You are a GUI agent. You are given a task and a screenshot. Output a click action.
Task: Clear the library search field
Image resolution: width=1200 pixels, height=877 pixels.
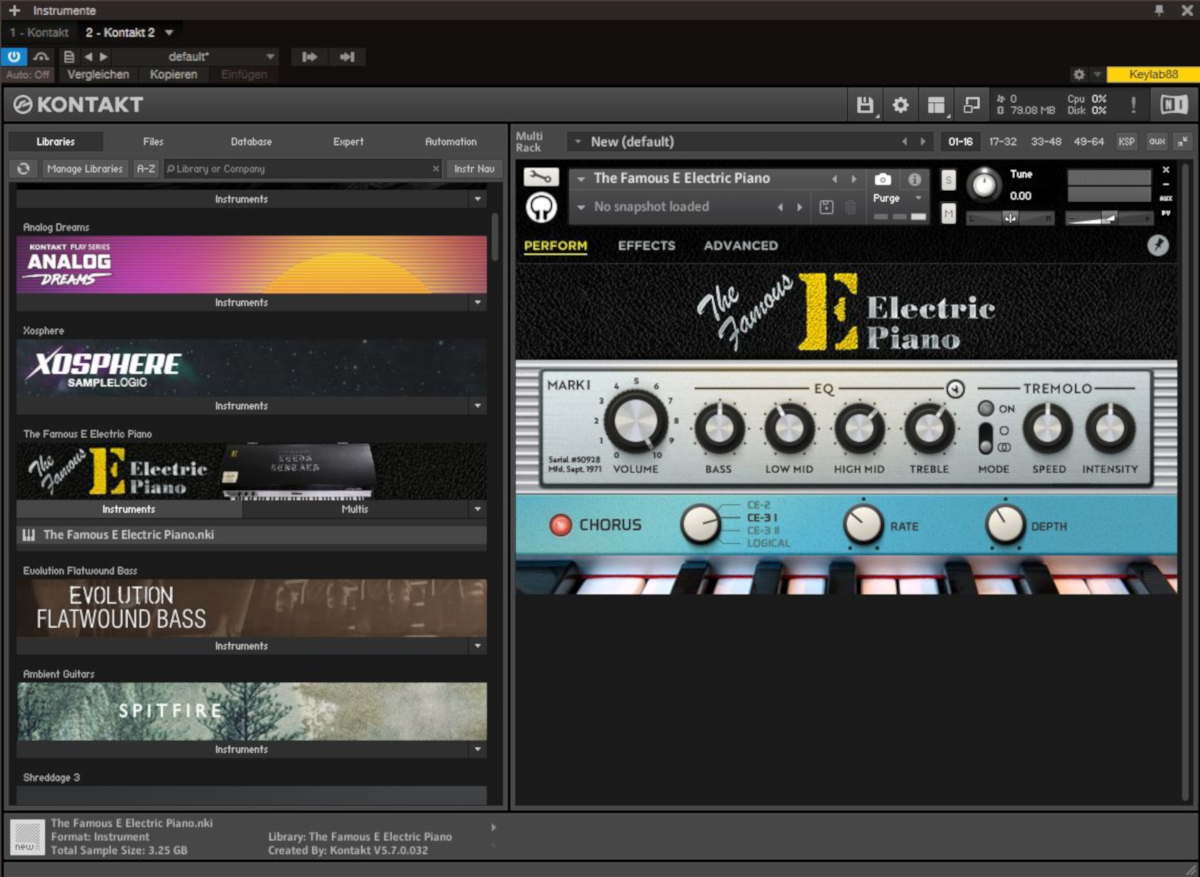click(435, 169)
